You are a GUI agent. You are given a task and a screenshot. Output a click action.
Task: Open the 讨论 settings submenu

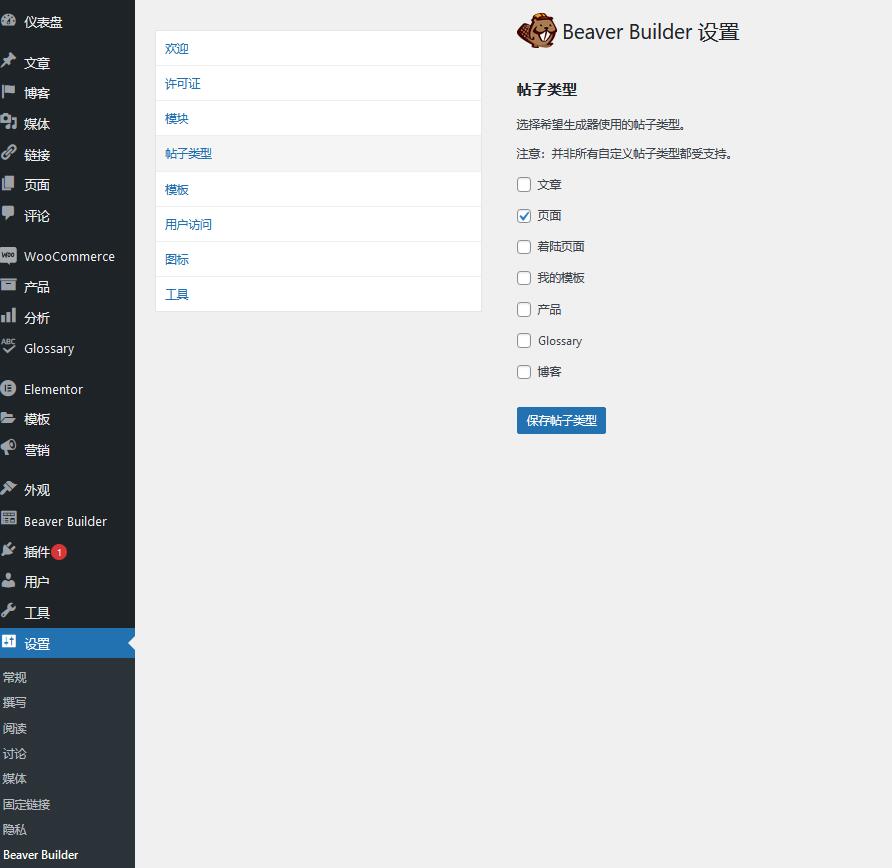pyautogui.click(x=14, y=754)
